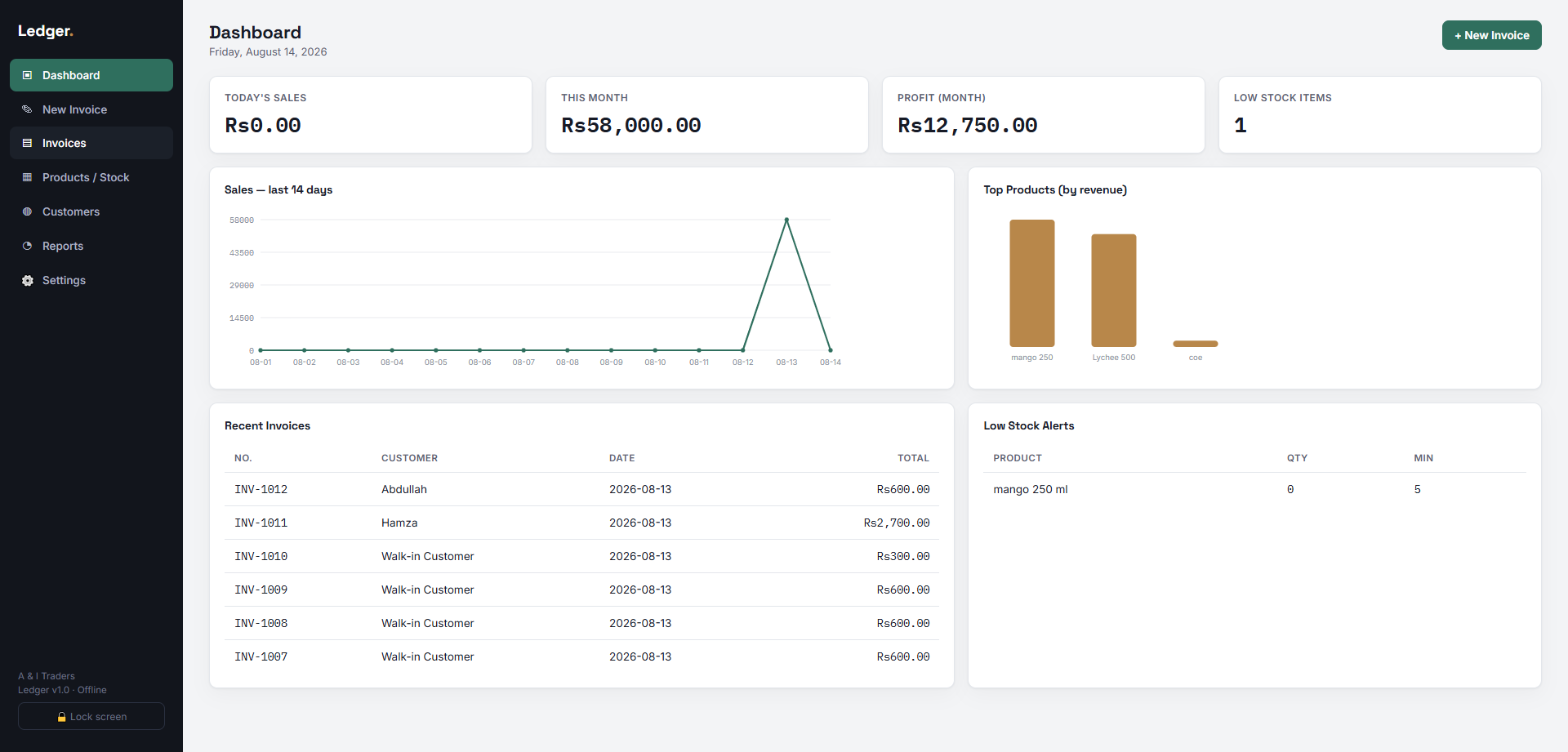The width and height of the screenshot is (1568, 752).
Task: Click the Profit (Month) card
Action: point(1044,114)
